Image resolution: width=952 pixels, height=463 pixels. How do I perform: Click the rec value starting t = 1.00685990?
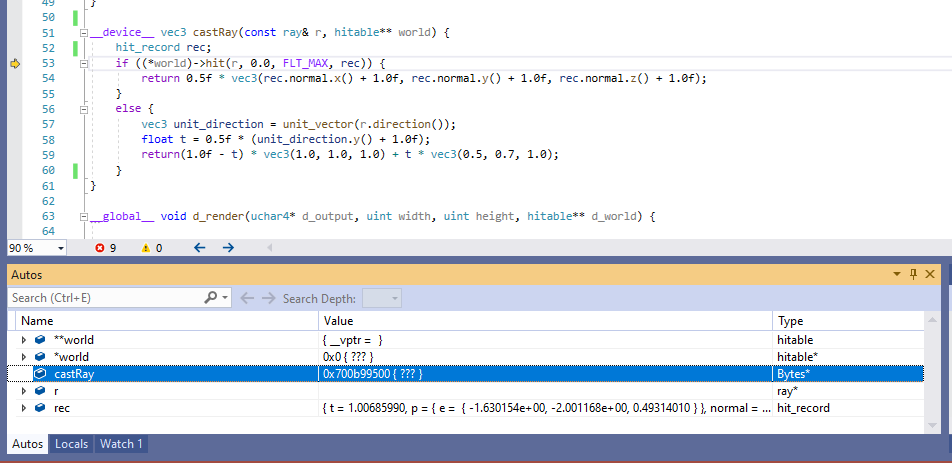546,408
